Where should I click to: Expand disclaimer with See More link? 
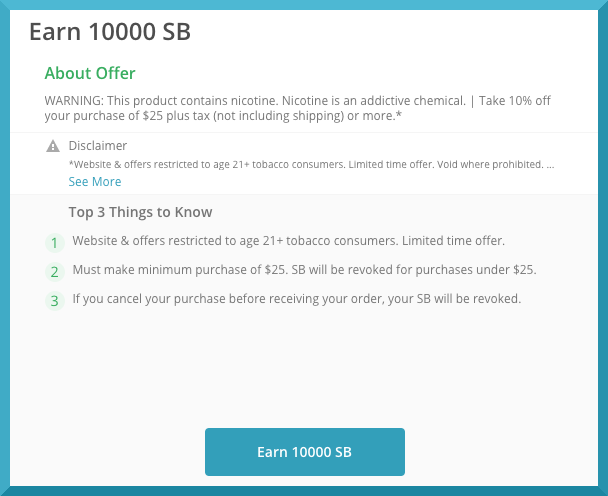[95, 181]
